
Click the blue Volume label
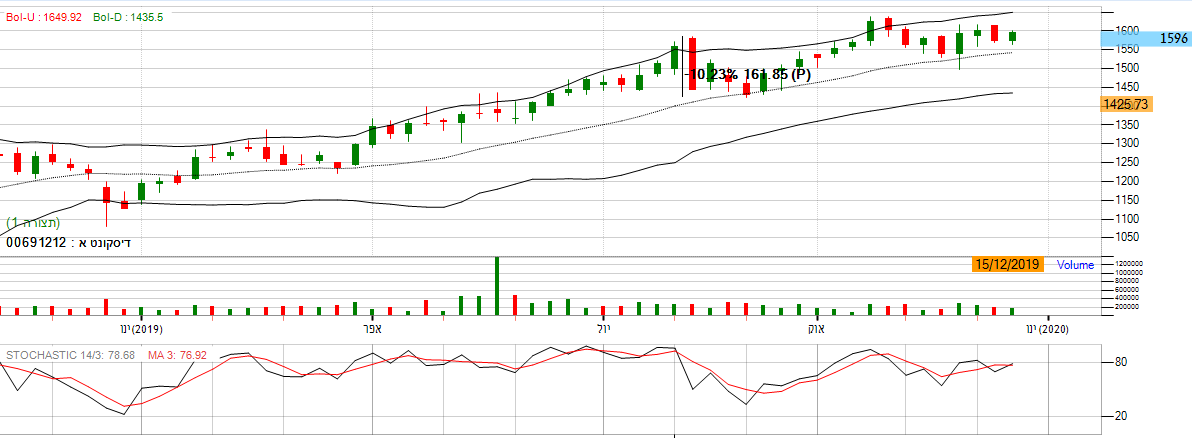[x=1076, y=266]
